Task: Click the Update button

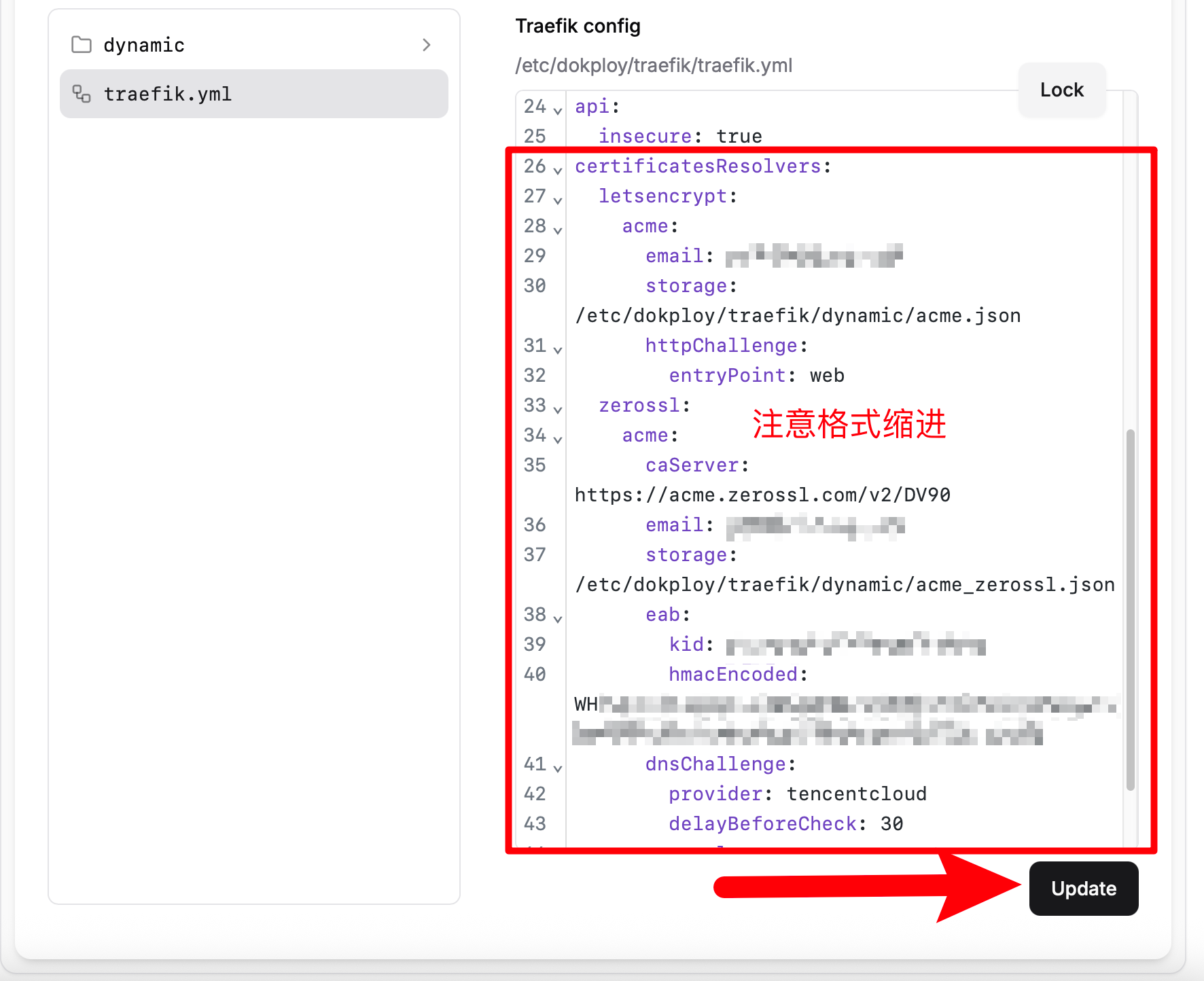Action: coord(1083,889)
